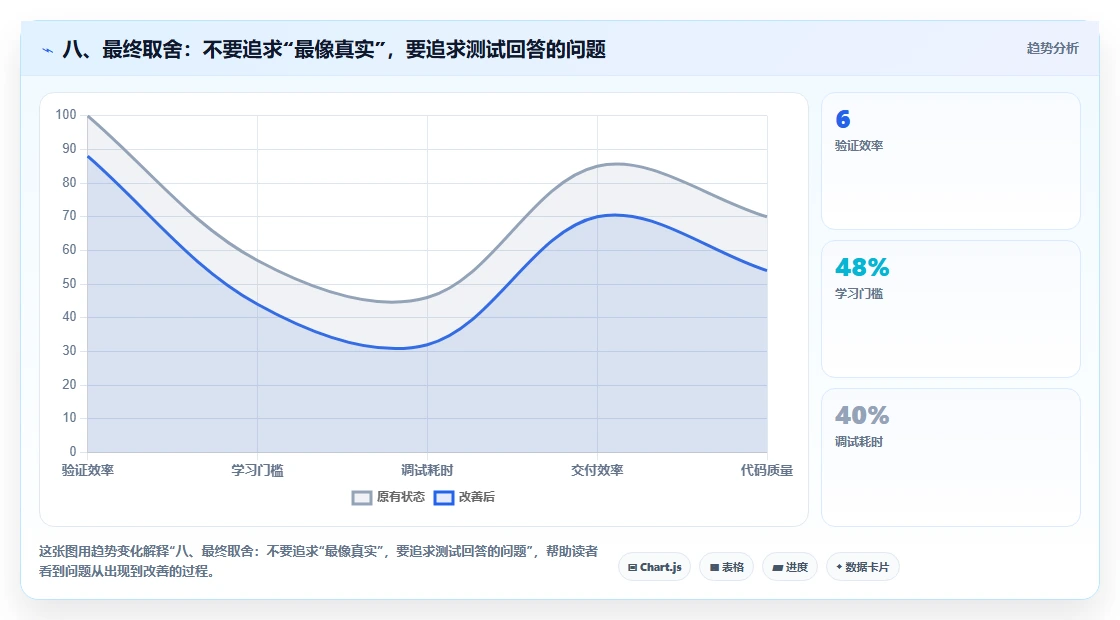Screen dimensions: 1120x620
Task: Toggle the 改善后 legend swatch
Action: [x=444, y=498]
